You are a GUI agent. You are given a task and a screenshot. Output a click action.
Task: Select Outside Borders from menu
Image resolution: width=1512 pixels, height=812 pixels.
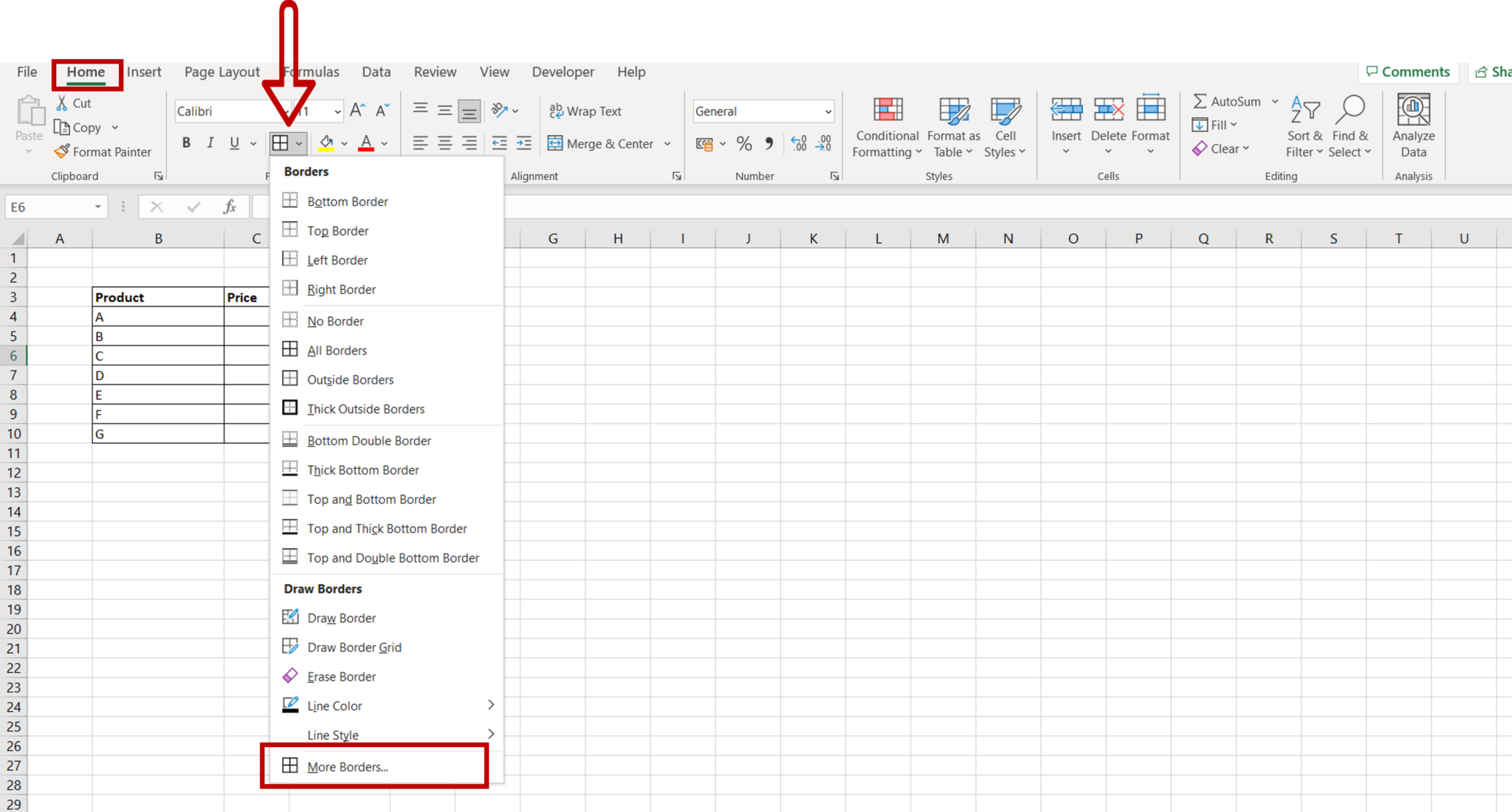click(351, 379)
